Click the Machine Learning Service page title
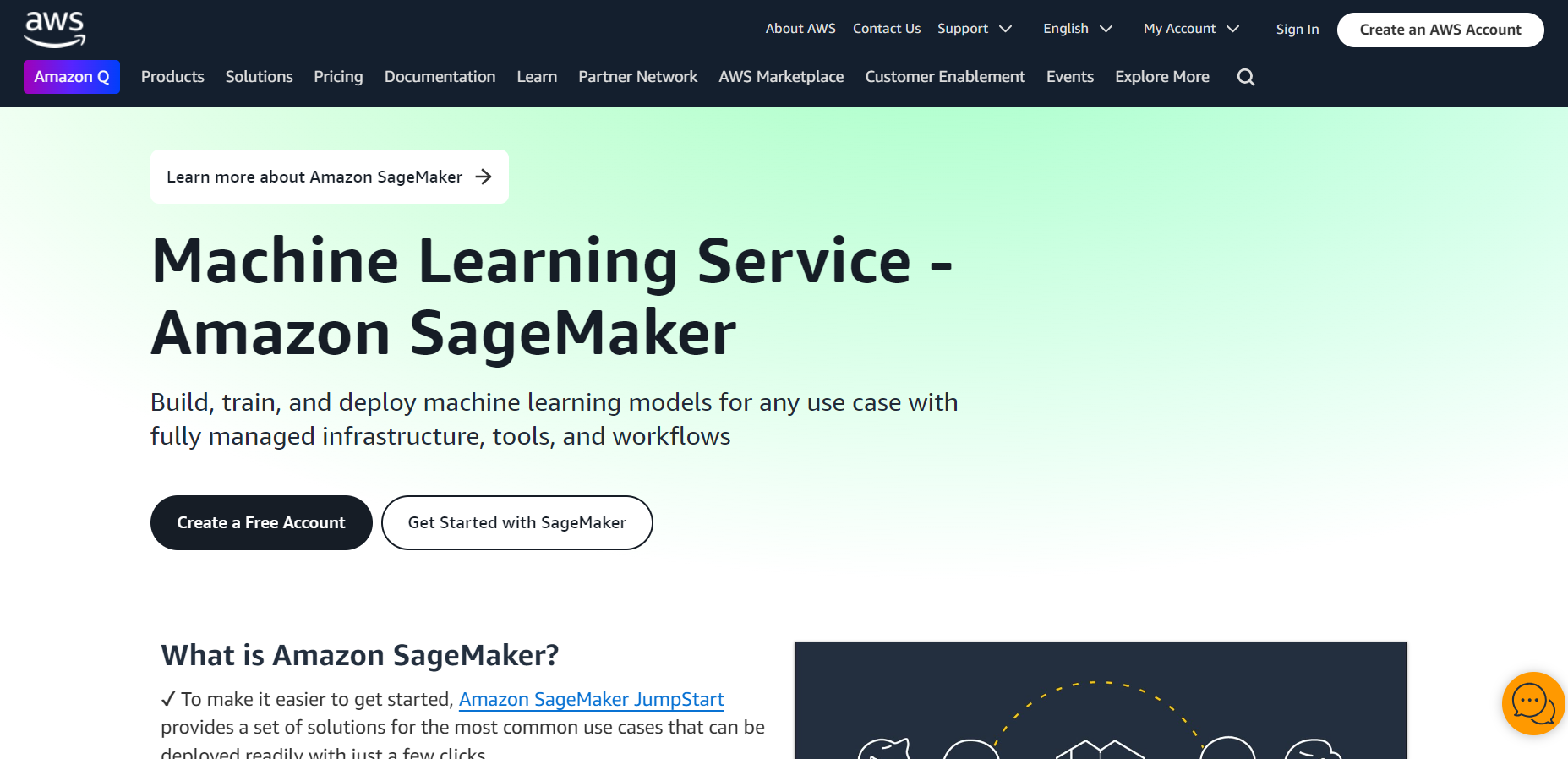The image size is (1568, 759). point(552,297)
